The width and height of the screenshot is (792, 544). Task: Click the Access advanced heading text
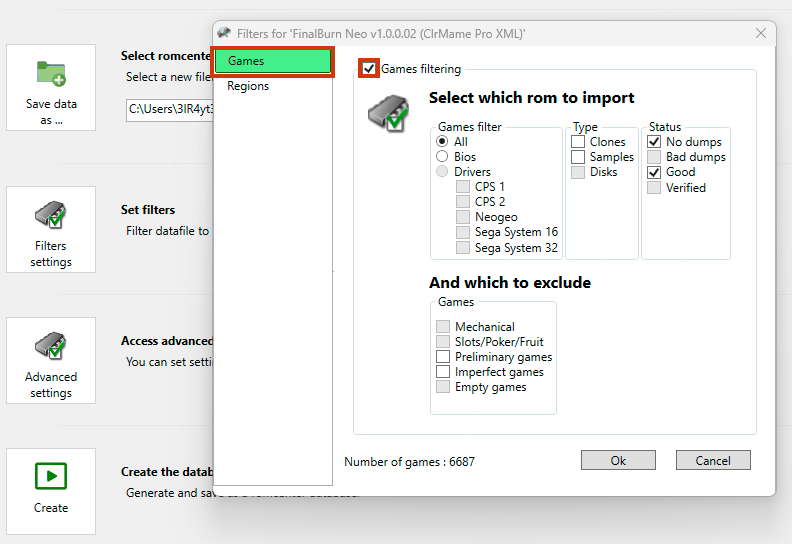coord(167,341)
